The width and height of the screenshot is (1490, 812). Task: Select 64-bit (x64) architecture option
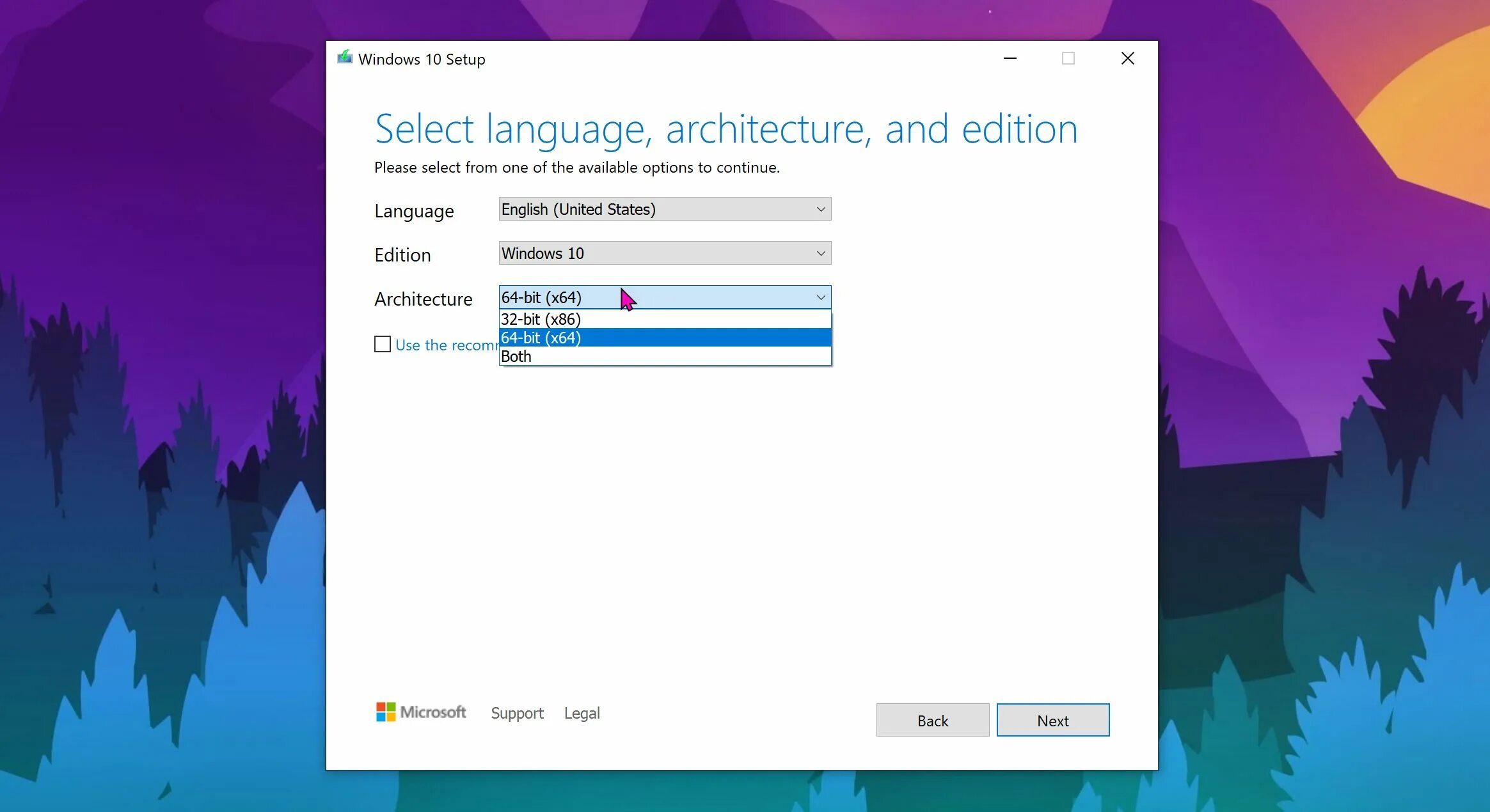665,337
